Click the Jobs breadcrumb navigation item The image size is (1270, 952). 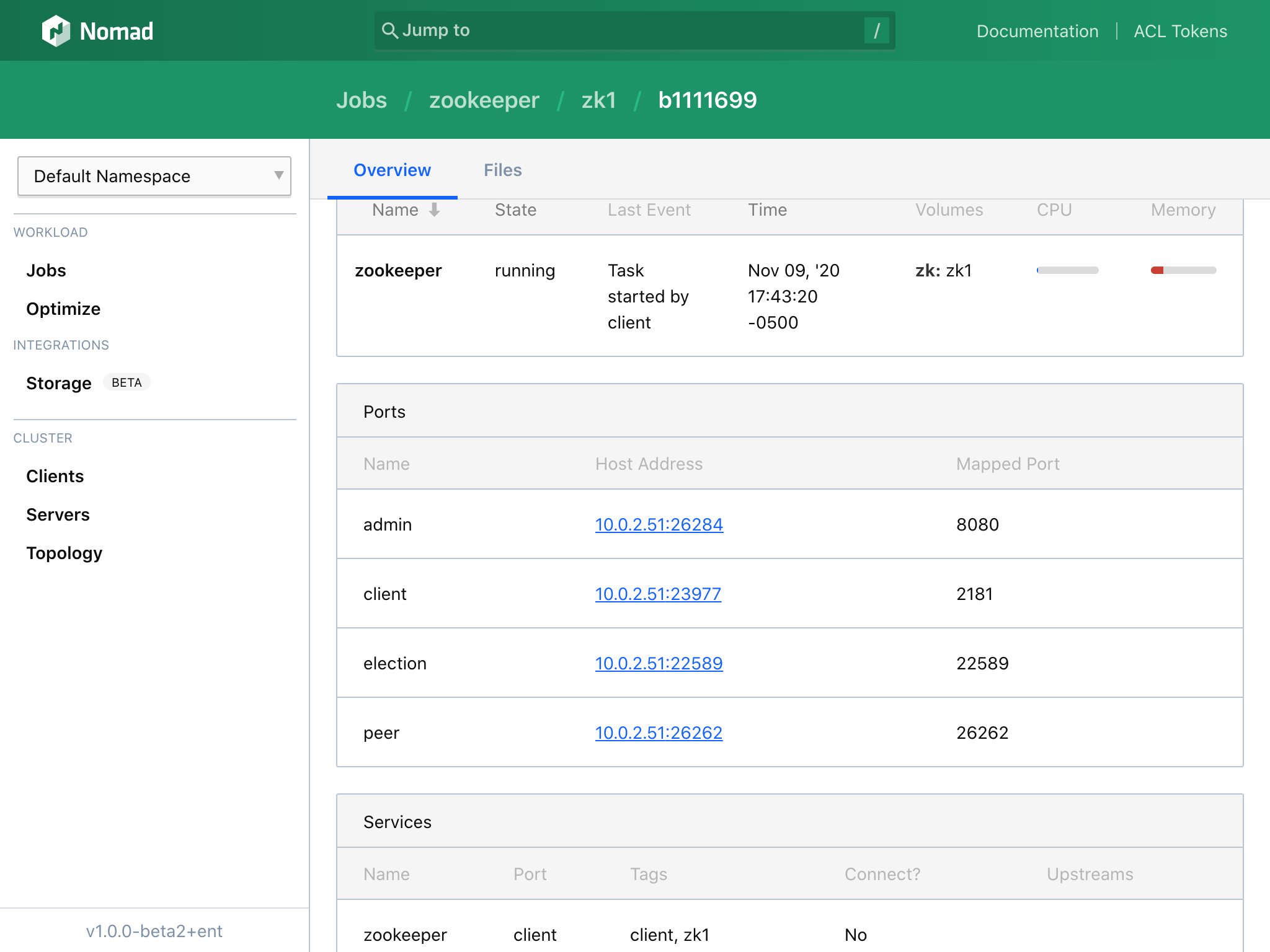click(362, 100)
